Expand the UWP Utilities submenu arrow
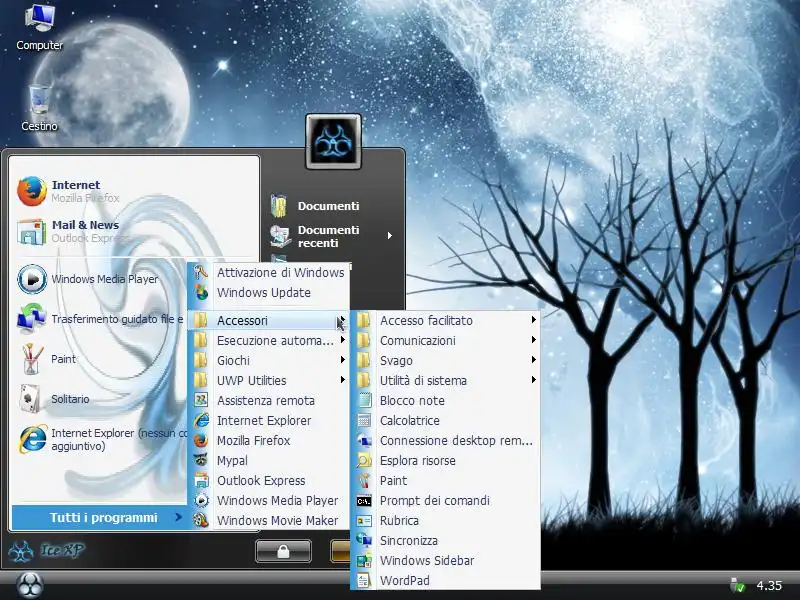 [343, 380]
